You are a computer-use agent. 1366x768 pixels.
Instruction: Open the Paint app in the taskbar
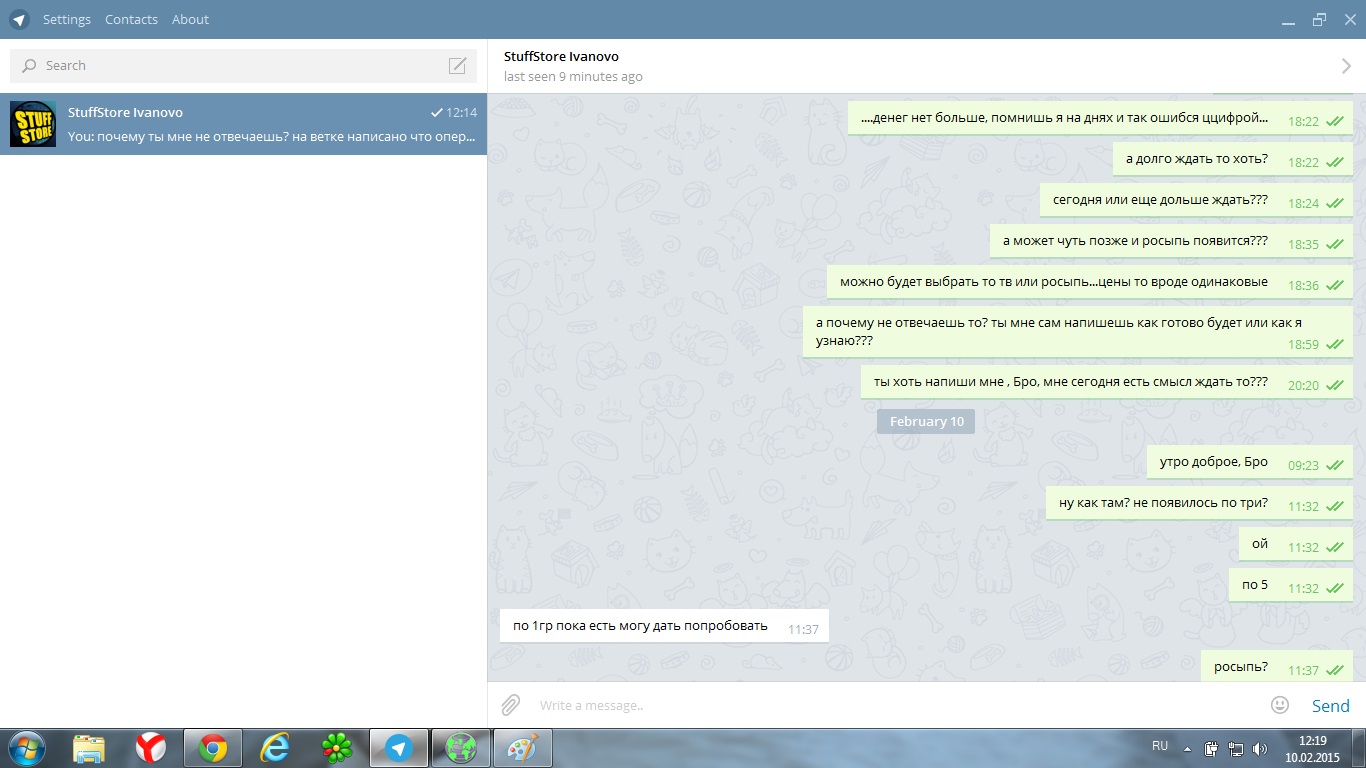click(x=522, y=748)
